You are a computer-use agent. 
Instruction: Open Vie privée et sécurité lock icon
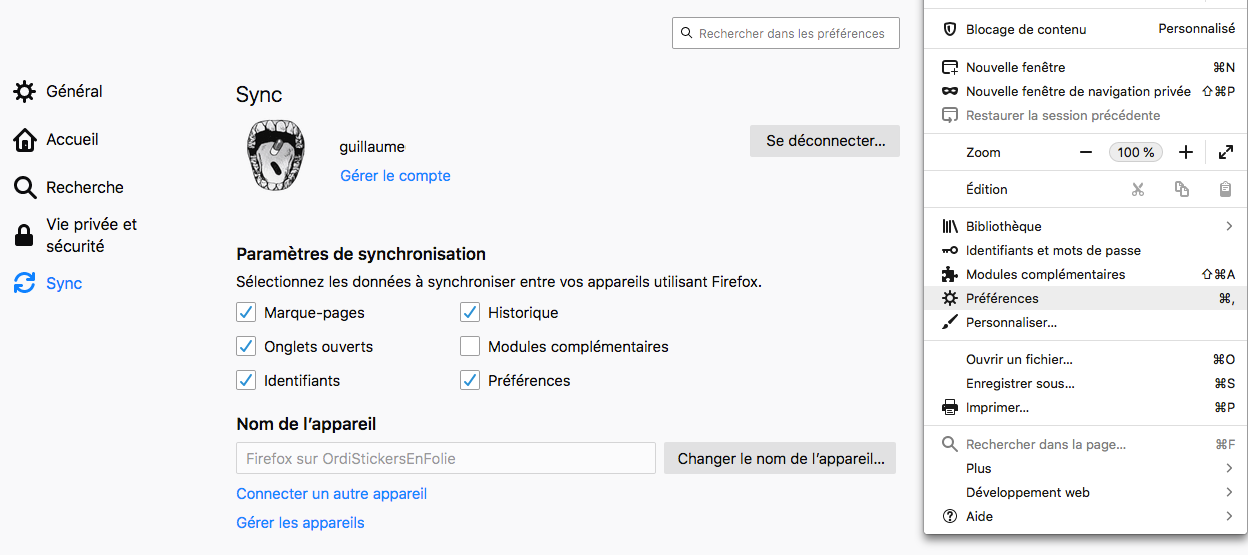tap(25, 236)
